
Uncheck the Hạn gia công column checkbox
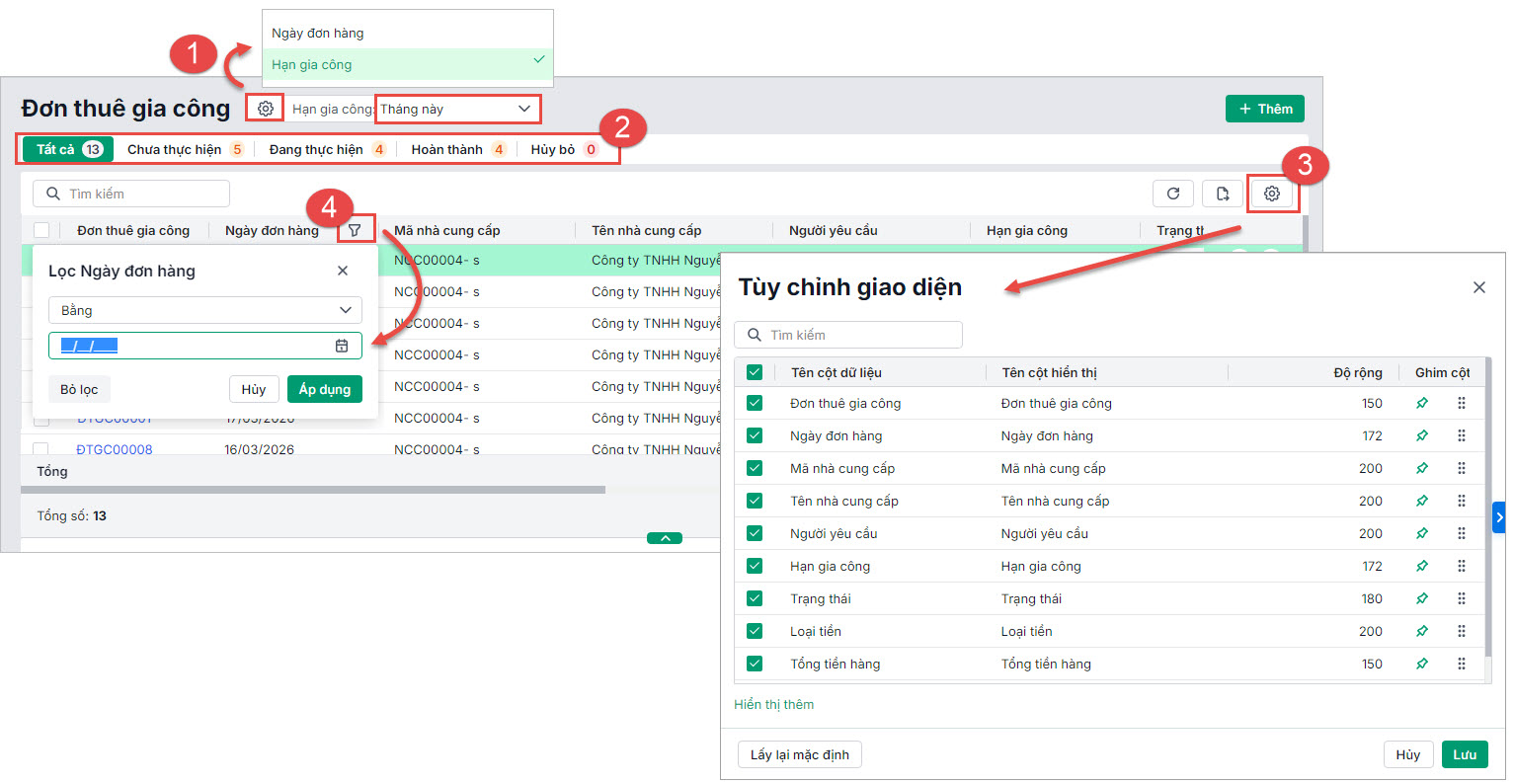point(755,566)
